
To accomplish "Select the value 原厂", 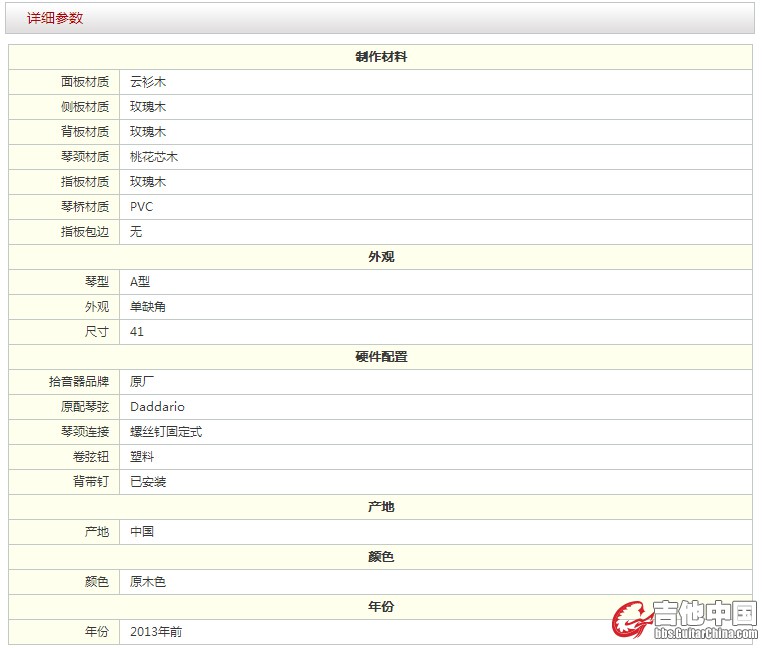I will tap(142, 382).
